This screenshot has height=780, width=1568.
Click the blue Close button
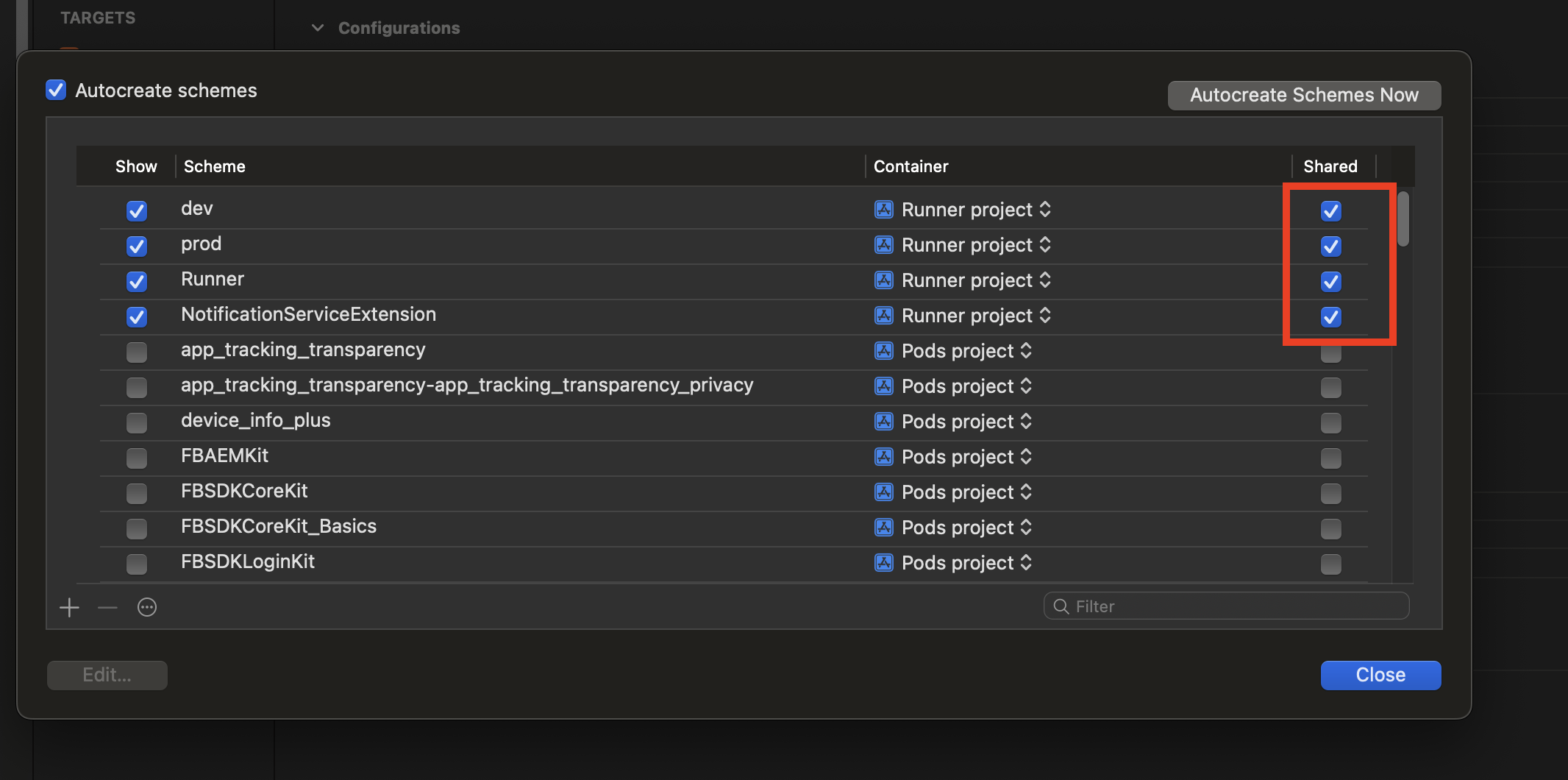coord(1380,675)
